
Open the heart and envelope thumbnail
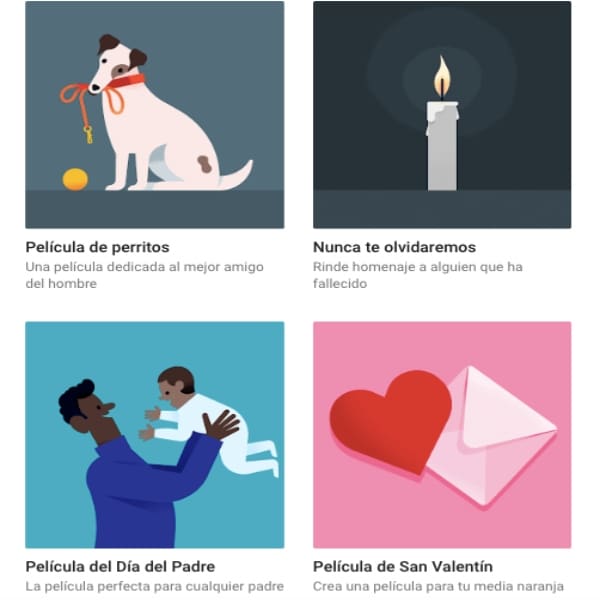coord(442,435)
